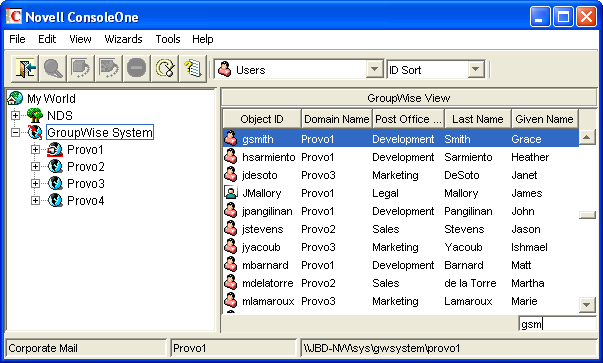Open the Wizards menu
603x363 pixels.
click(123, 39)
